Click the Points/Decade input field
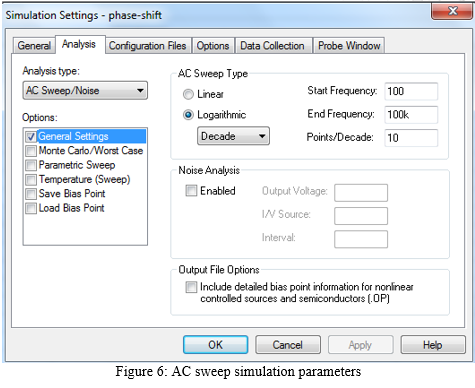 point(411,138)
